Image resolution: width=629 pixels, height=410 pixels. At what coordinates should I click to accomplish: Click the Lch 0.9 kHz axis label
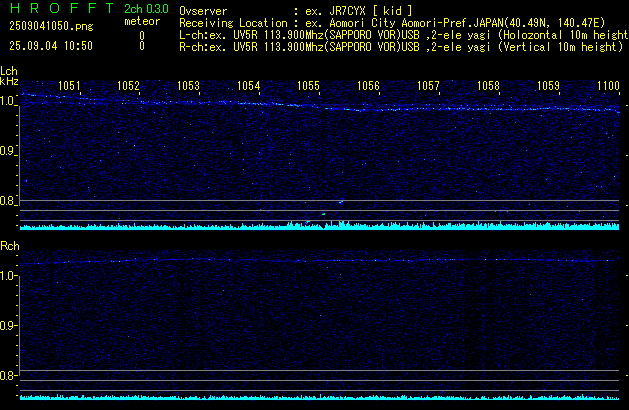pos(8,151)
